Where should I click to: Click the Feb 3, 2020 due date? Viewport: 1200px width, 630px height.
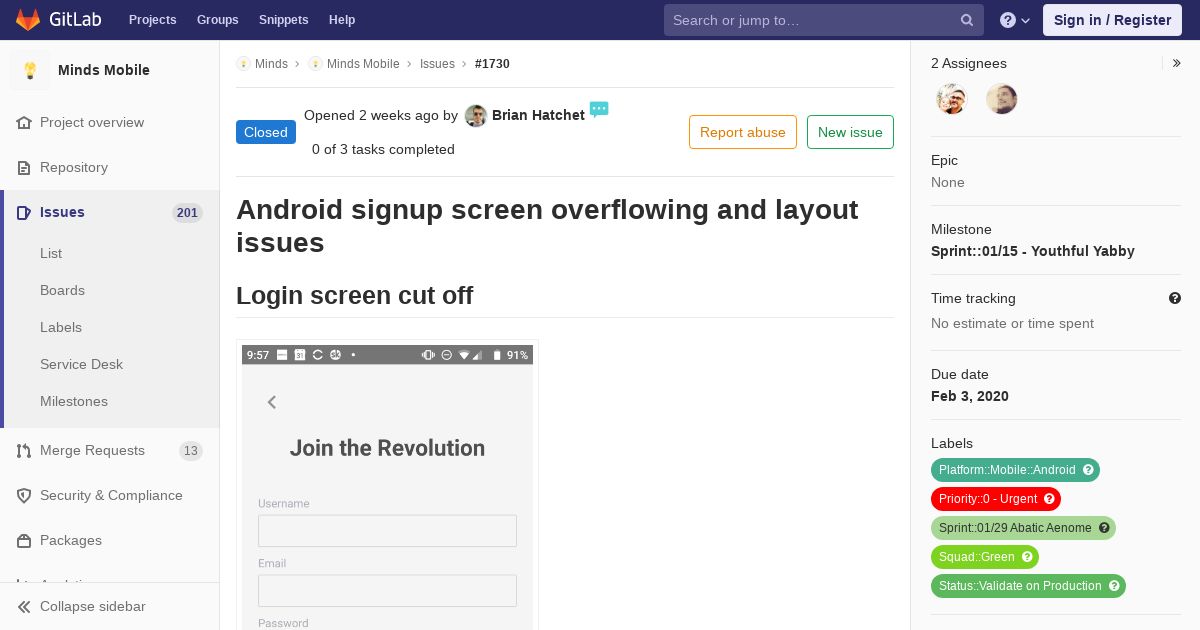(970, 396)
